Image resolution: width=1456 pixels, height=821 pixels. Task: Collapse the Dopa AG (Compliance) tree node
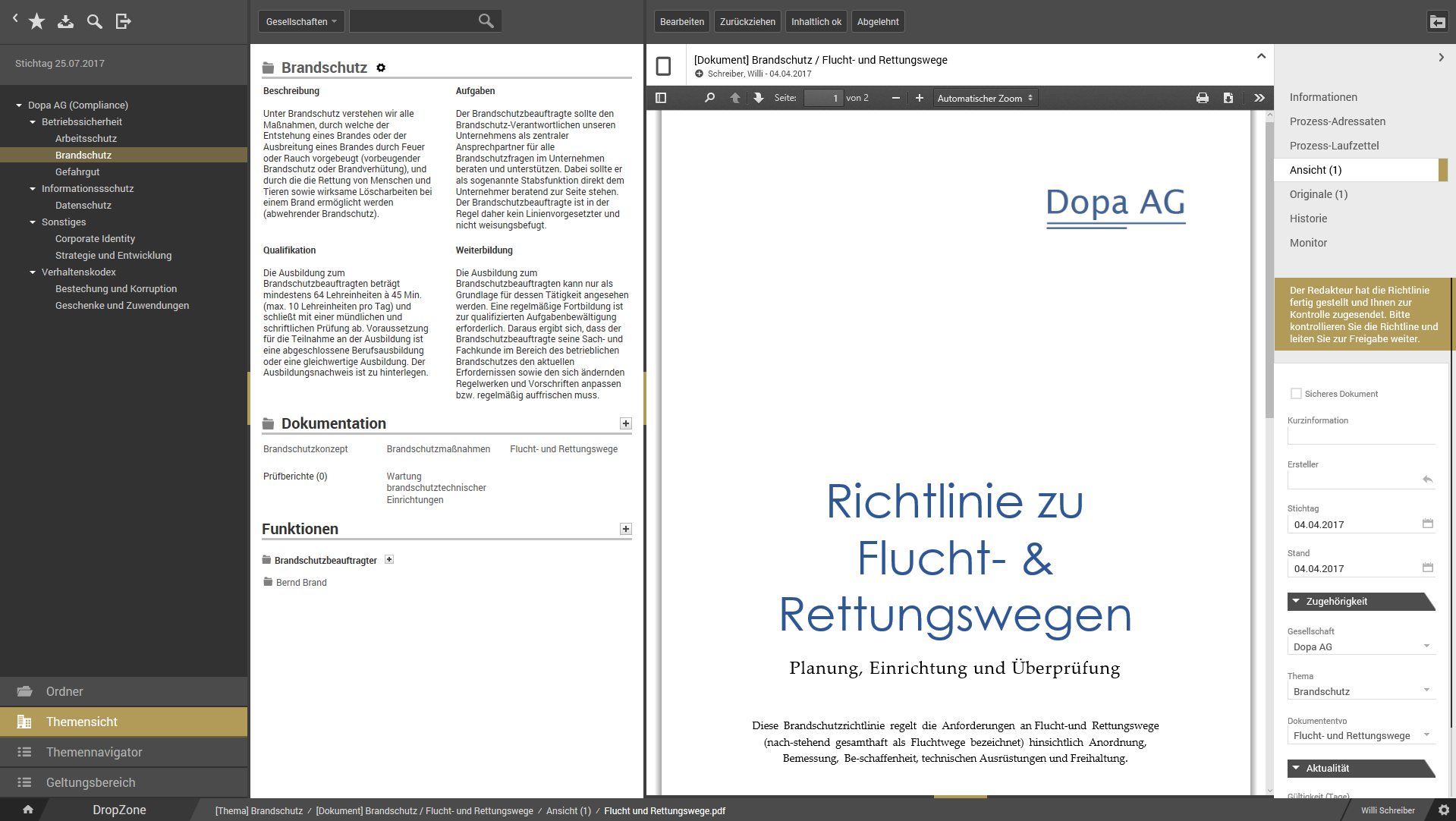[19, 105]
